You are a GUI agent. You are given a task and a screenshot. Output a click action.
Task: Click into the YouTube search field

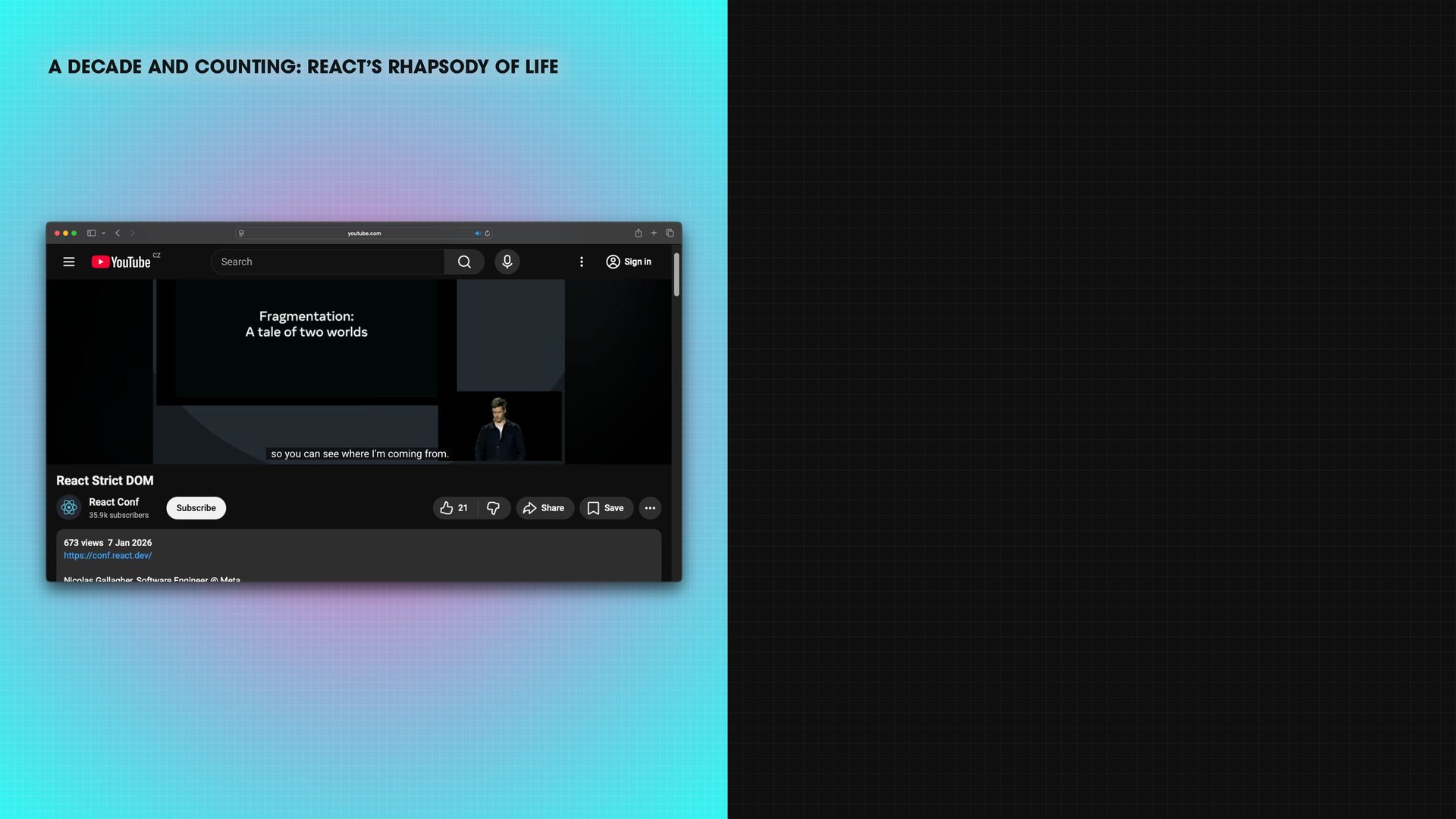(326, 262)
